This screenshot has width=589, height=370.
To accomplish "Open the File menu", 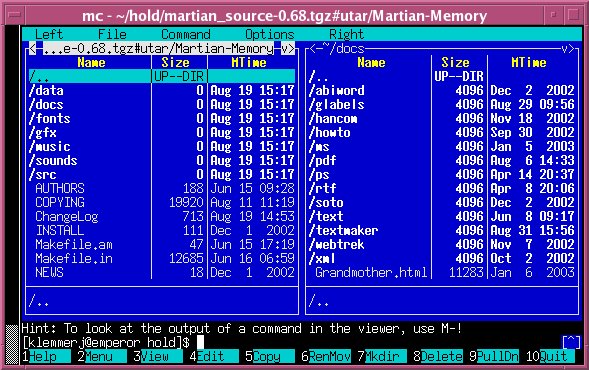I will (112, 35).
